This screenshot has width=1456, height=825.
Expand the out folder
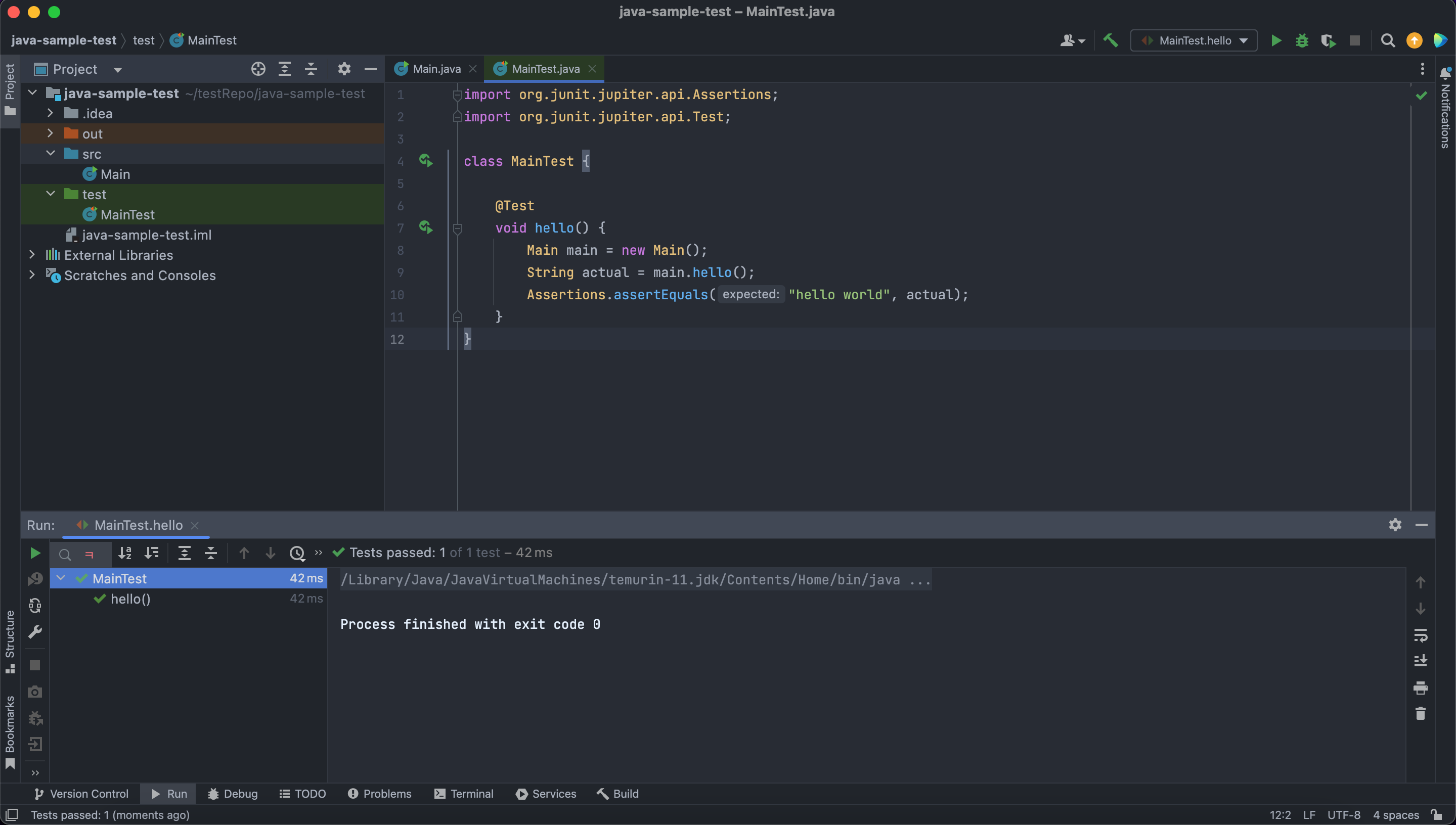pyautogui.click(x=51, y=133)
